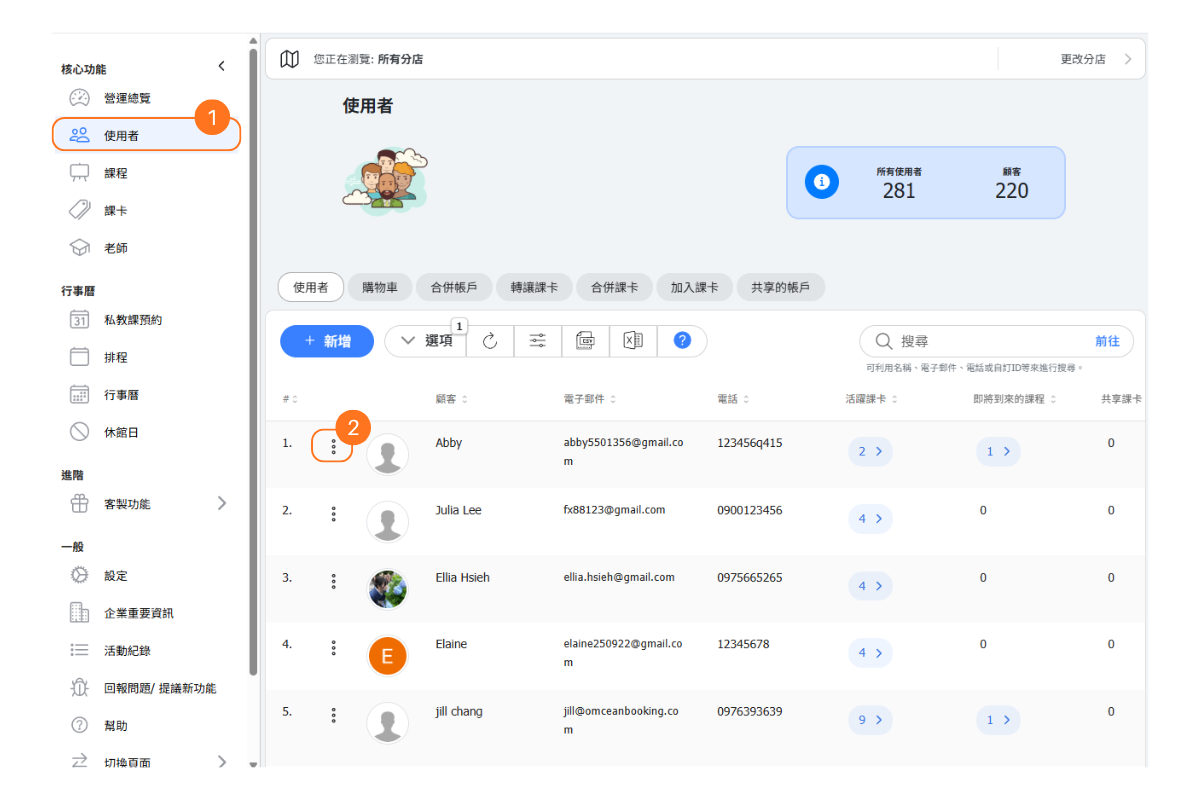Export users with the Excel icon
The width and height of the screenshot is (1200, 800).
coord(633,341)
